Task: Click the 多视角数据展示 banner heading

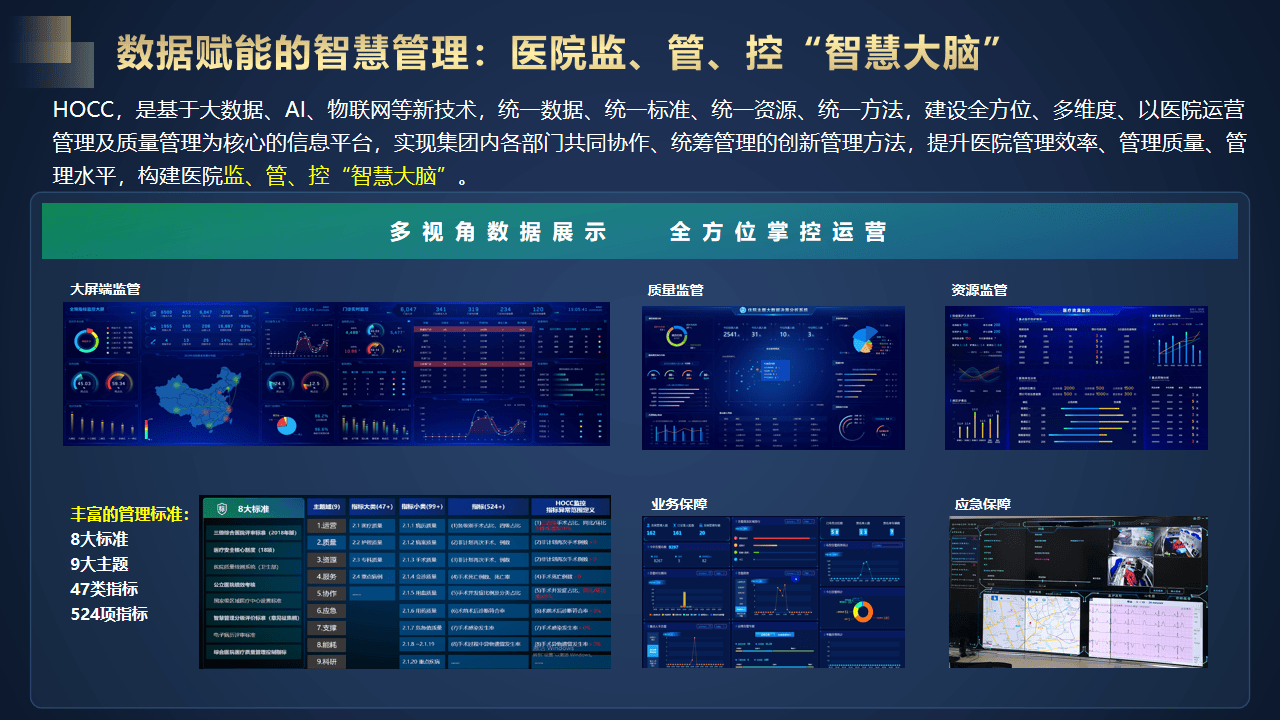Action: pyautogui.click(x=498, y=232)
